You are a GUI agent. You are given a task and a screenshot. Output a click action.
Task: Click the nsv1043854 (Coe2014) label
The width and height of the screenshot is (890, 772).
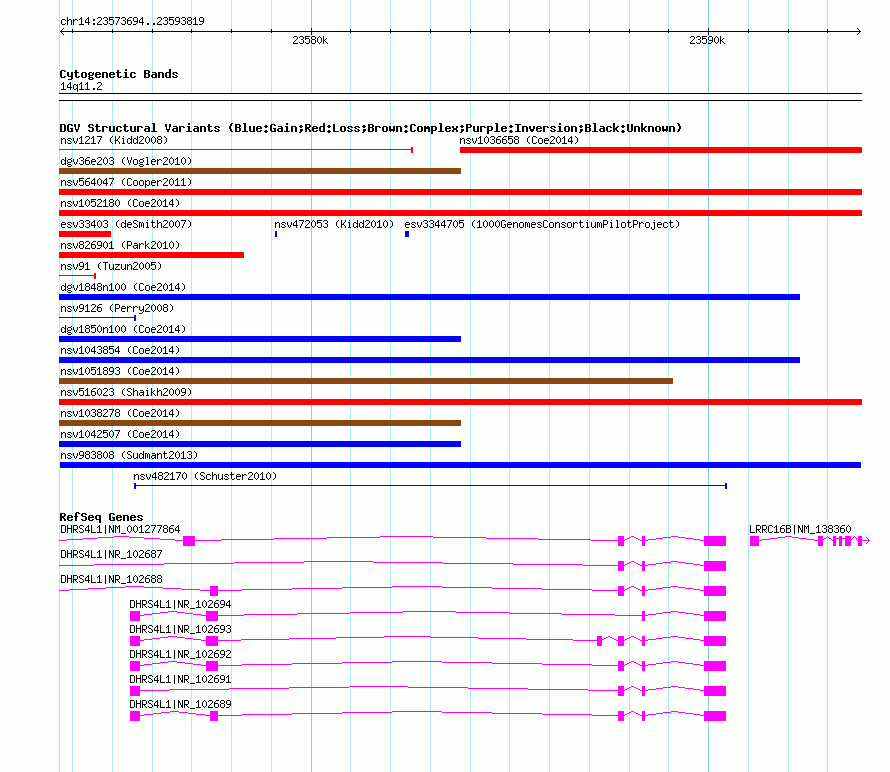pos(120,350)
